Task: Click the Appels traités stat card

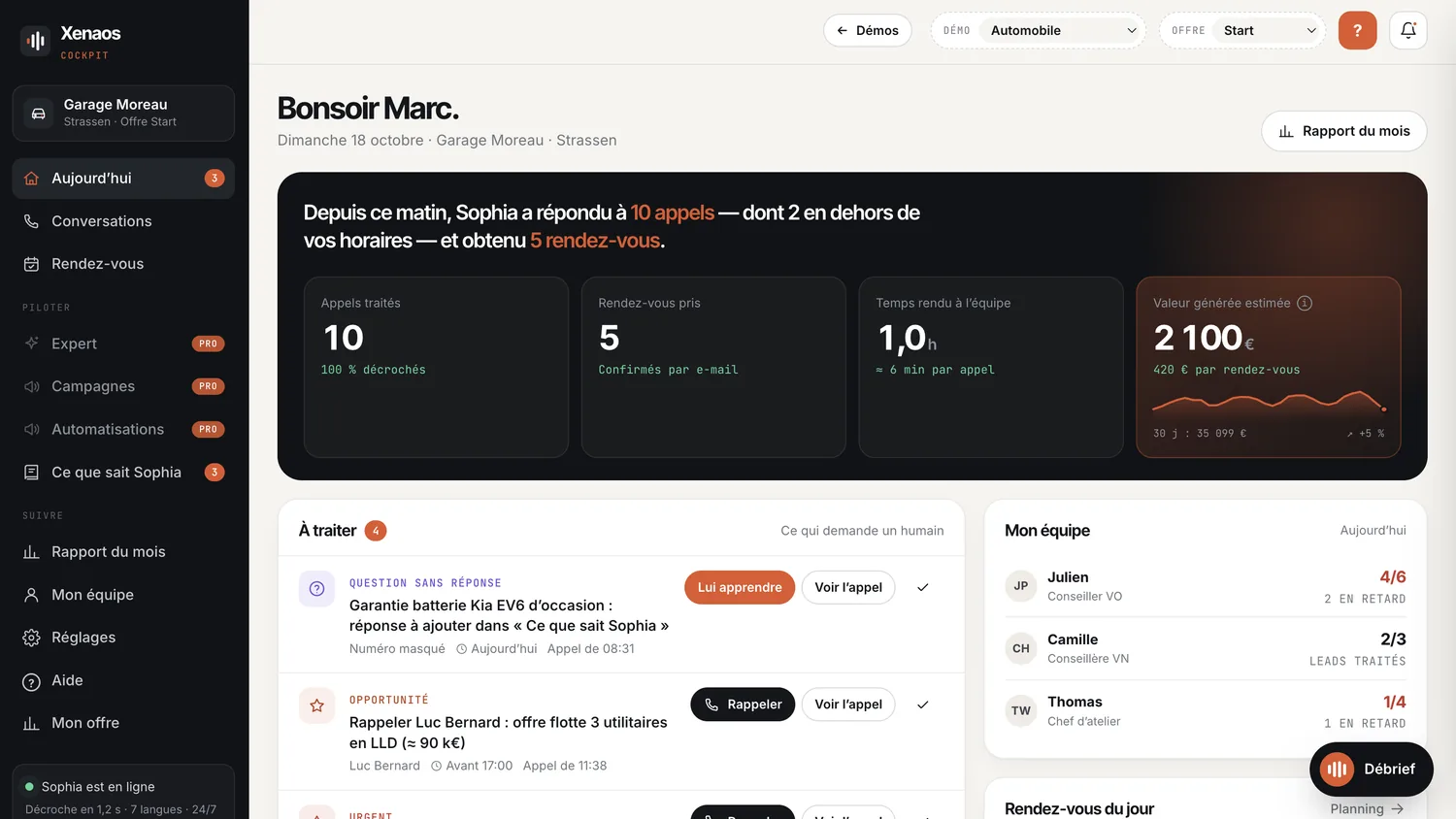Action: click(x=436, y=367)
